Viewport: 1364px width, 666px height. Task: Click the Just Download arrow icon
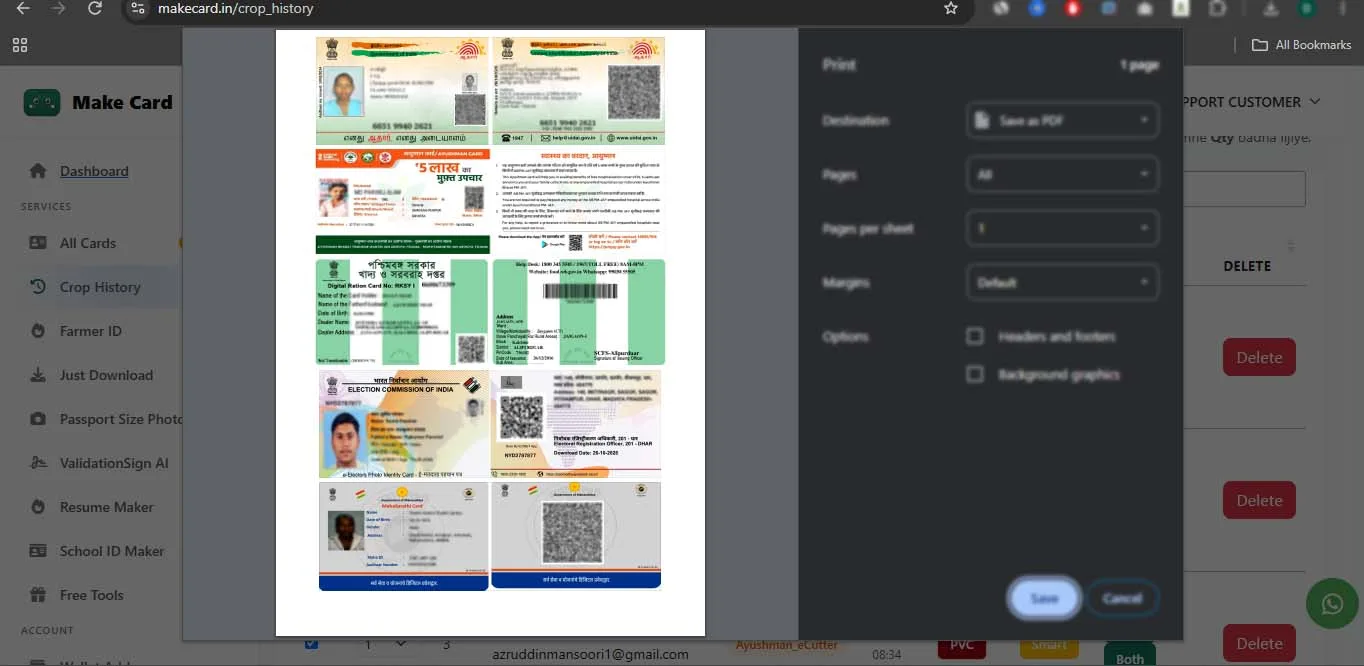pyautogui.click(x=38, y=375)
